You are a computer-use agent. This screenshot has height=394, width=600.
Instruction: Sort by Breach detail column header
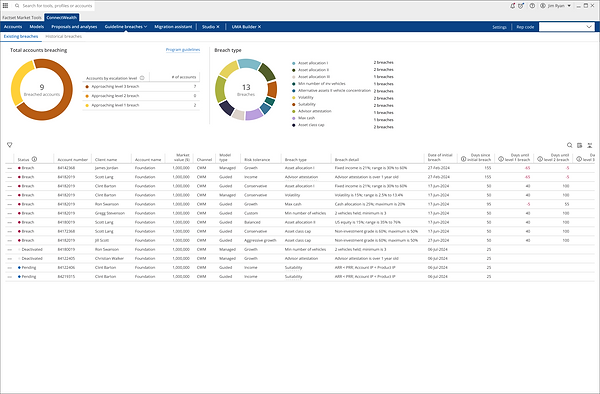tap(347, 160)
